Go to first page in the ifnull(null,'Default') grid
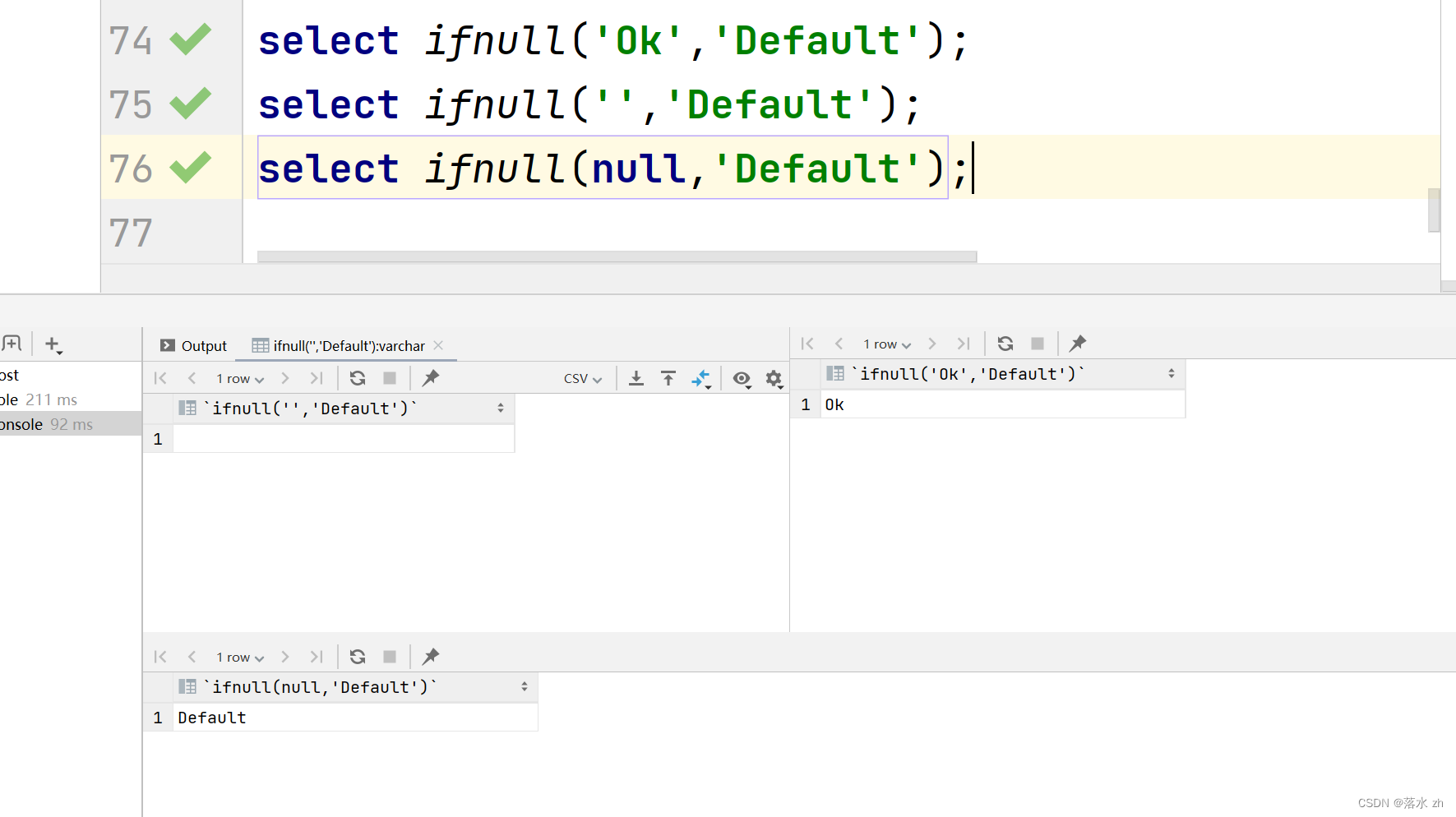Image resolution: width=1456 pixels, height=817 pixels. click(160, 657)
